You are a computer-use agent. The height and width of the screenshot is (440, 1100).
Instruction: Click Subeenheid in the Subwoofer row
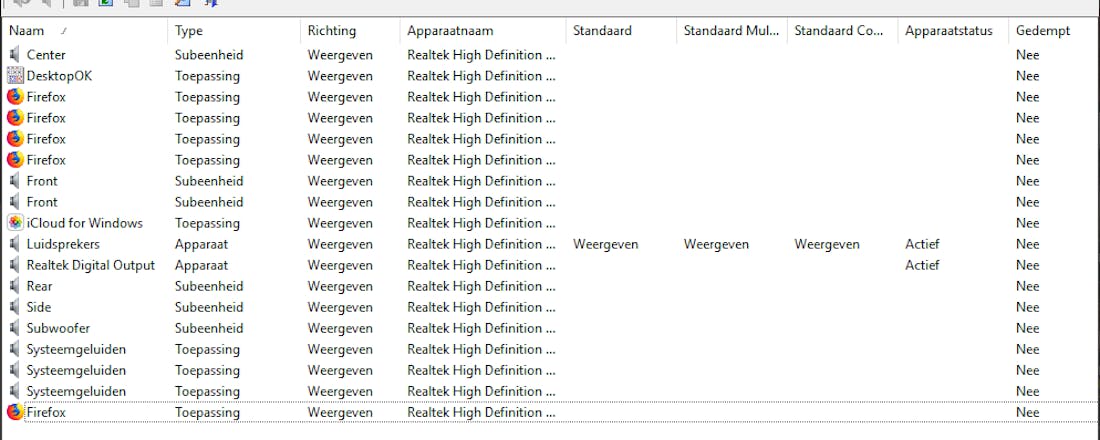[x=209, y=328]
